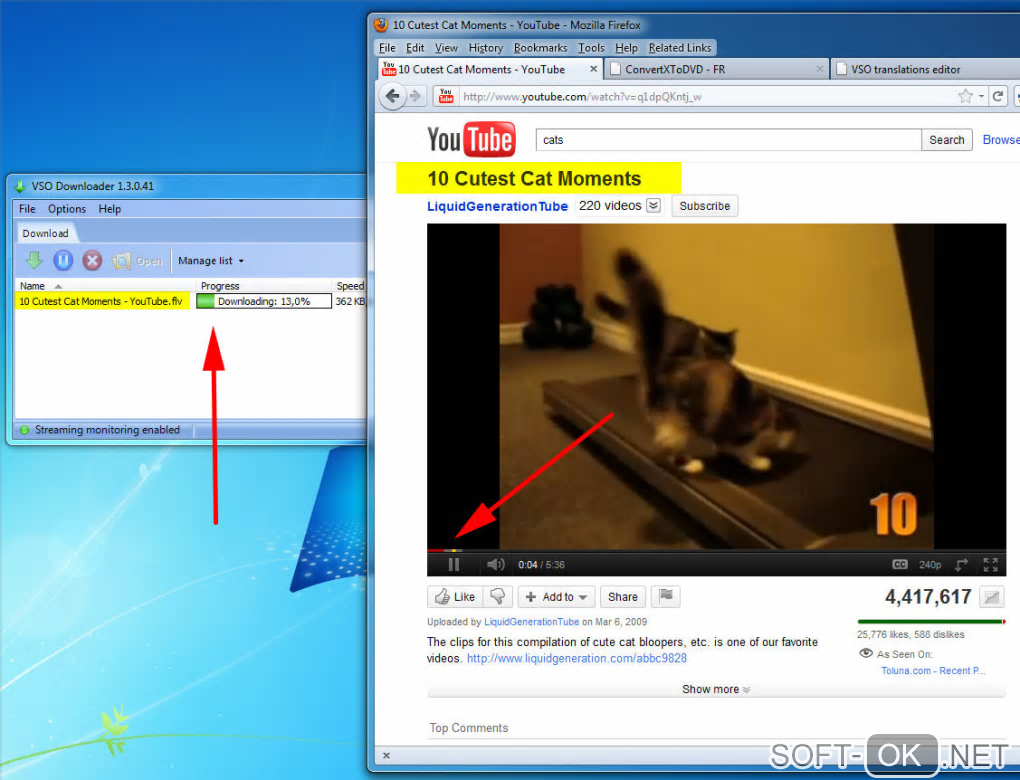
Task: Click the cat video player frame
Action: [716, 386]
